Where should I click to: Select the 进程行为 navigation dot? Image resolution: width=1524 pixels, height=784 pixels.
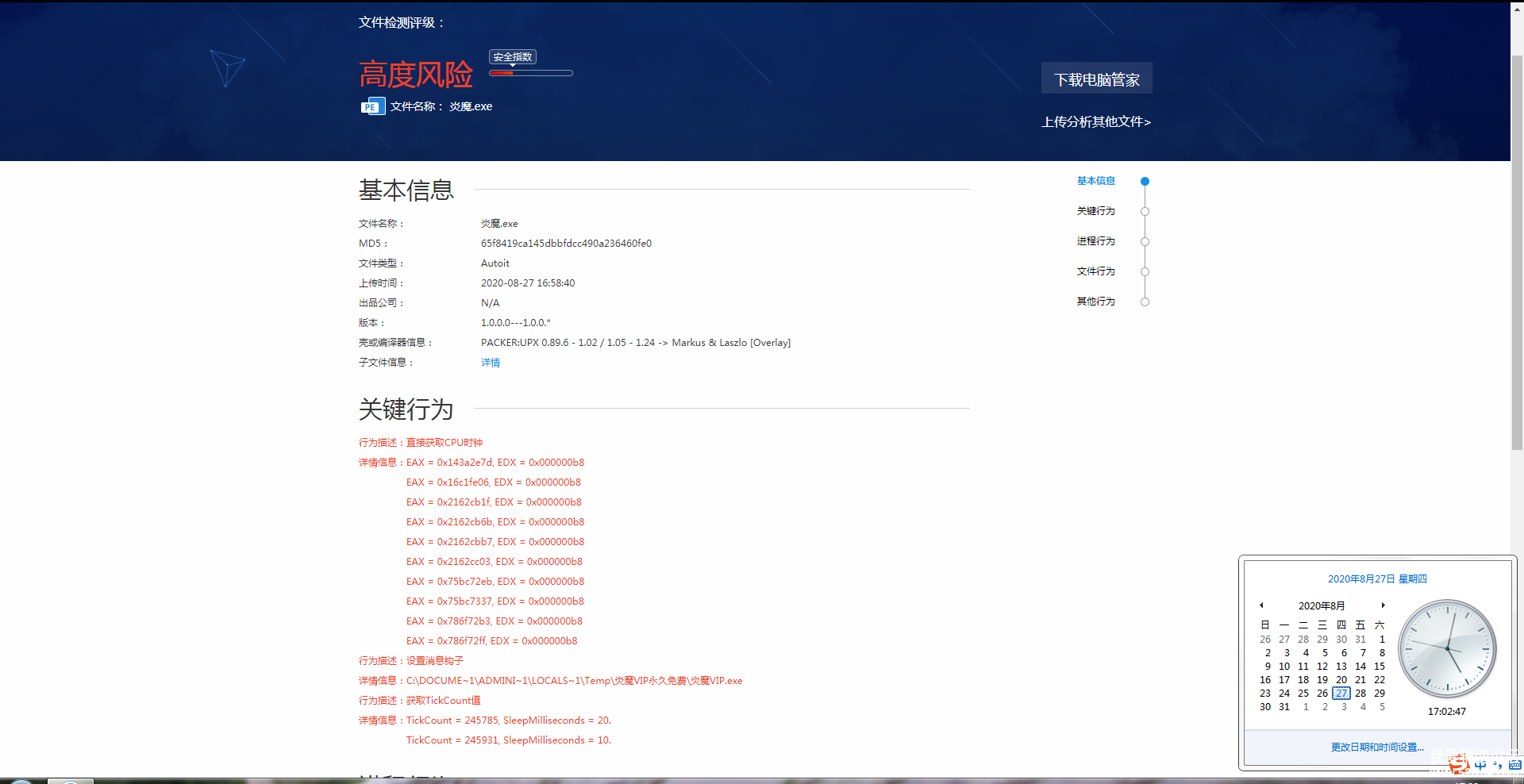click(1145, 242)
